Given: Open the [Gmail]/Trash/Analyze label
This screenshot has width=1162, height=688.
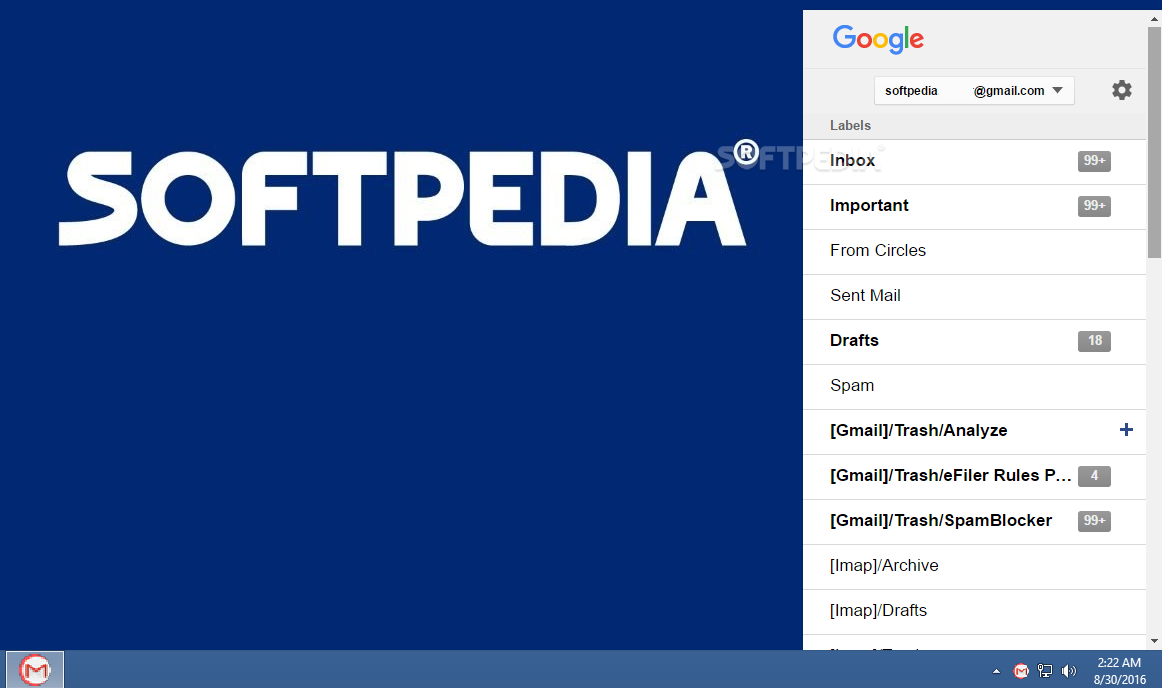Looking at the screenshot, I should pyautogui.click(x=975, y=432).
